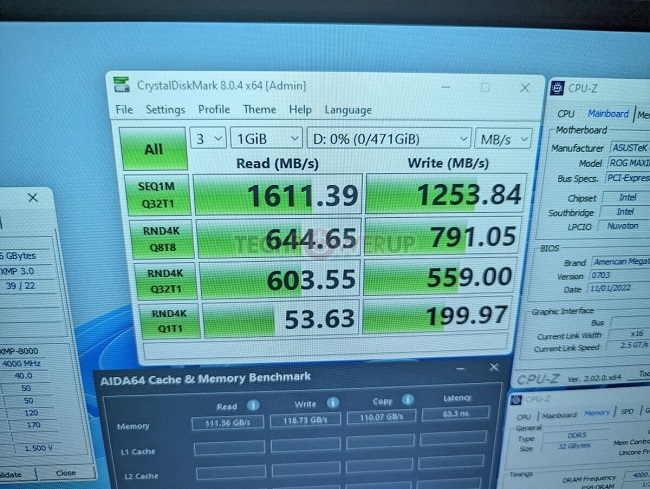Click the L2 Cache read field in AIDA64
This screenshot has height=489, width=650.
[231, 472]
